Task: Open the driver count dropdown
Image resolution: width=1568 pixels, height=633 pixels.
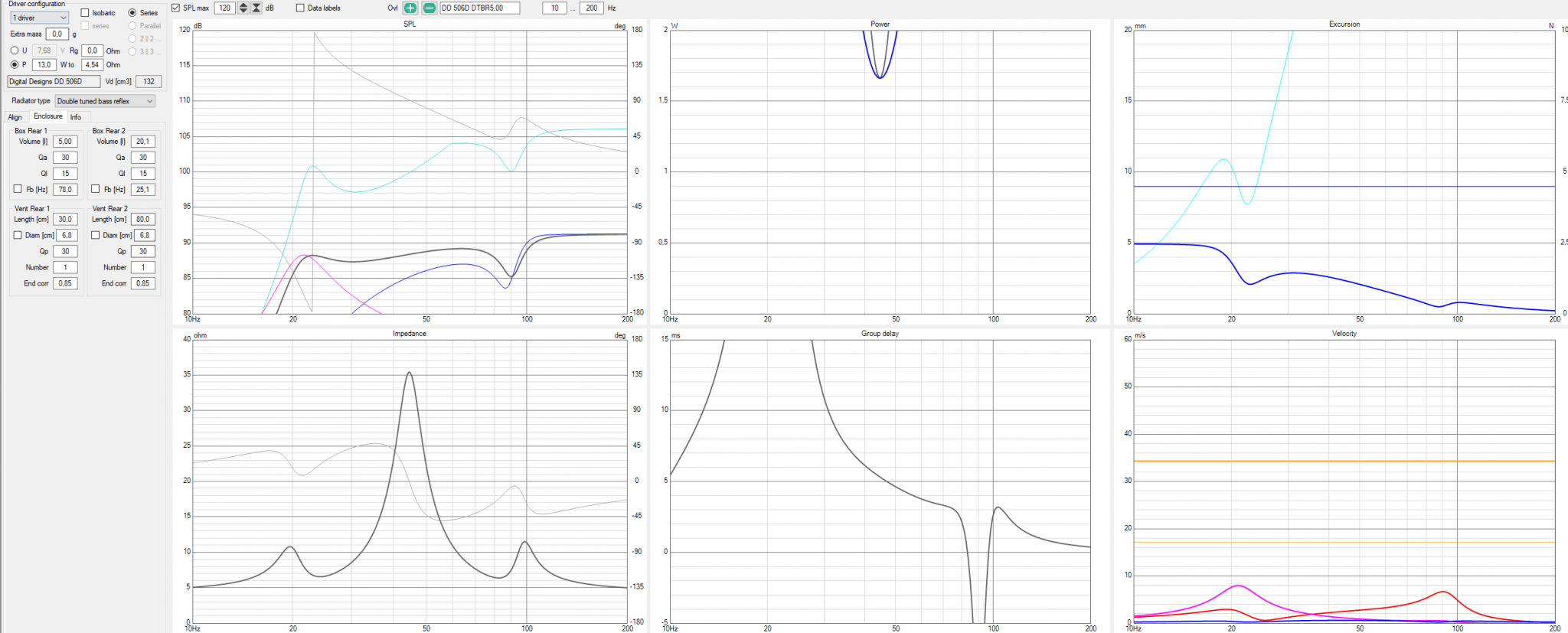Action: 39,18
